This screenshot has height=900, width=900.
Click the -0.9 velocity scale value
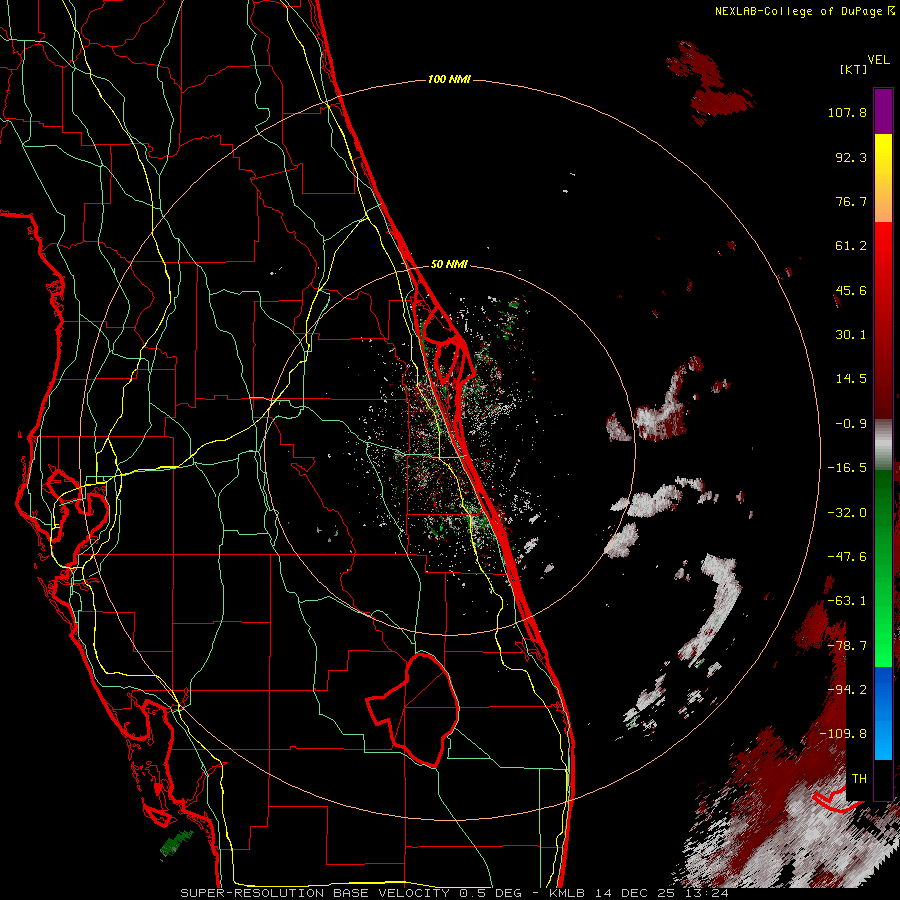click(x=851, y=424)
